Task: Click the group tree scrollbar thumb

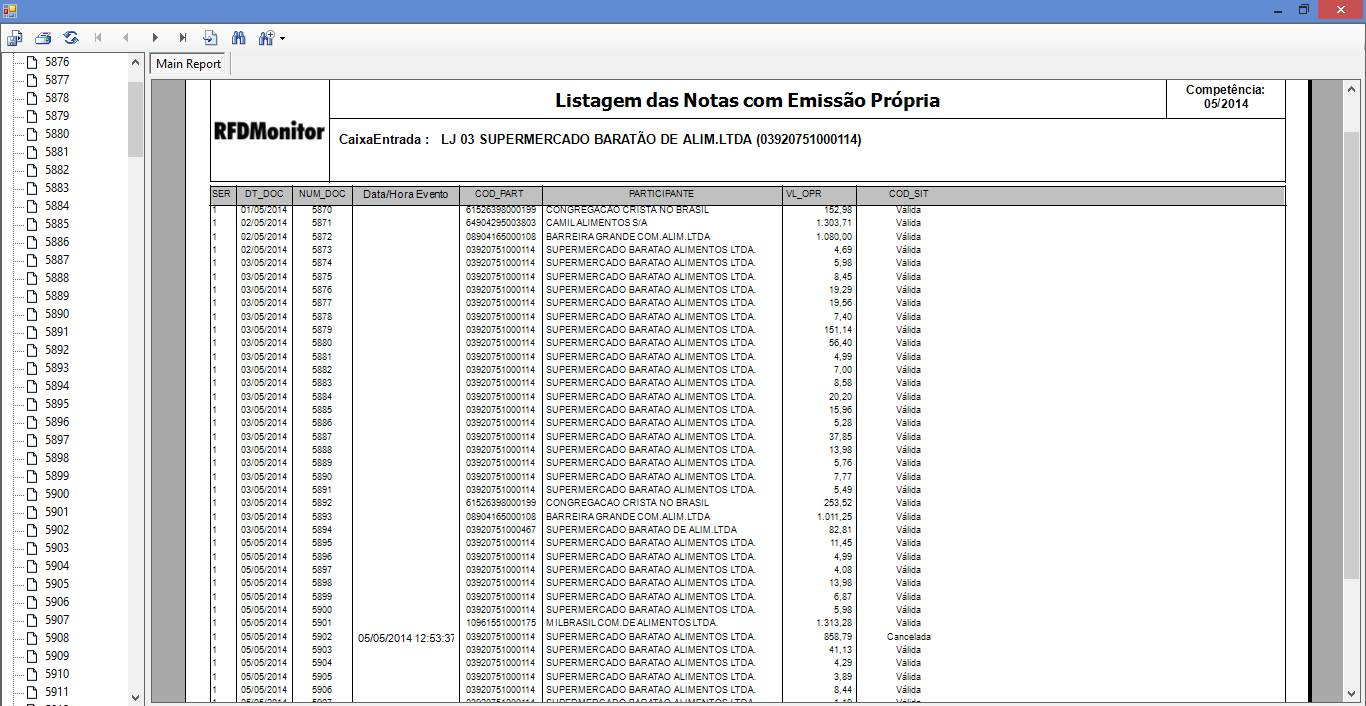Action: tap(136, 118)
